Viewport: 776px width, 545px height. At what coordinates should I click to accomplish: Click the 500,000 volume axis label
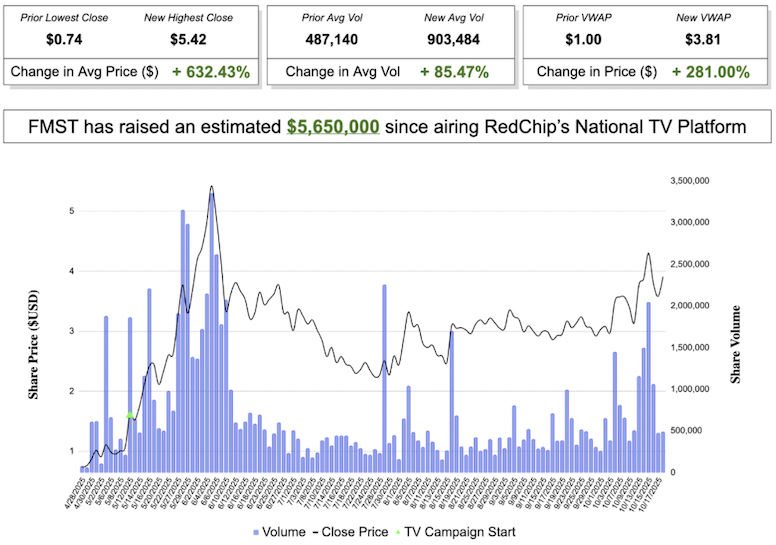[686, 431]
